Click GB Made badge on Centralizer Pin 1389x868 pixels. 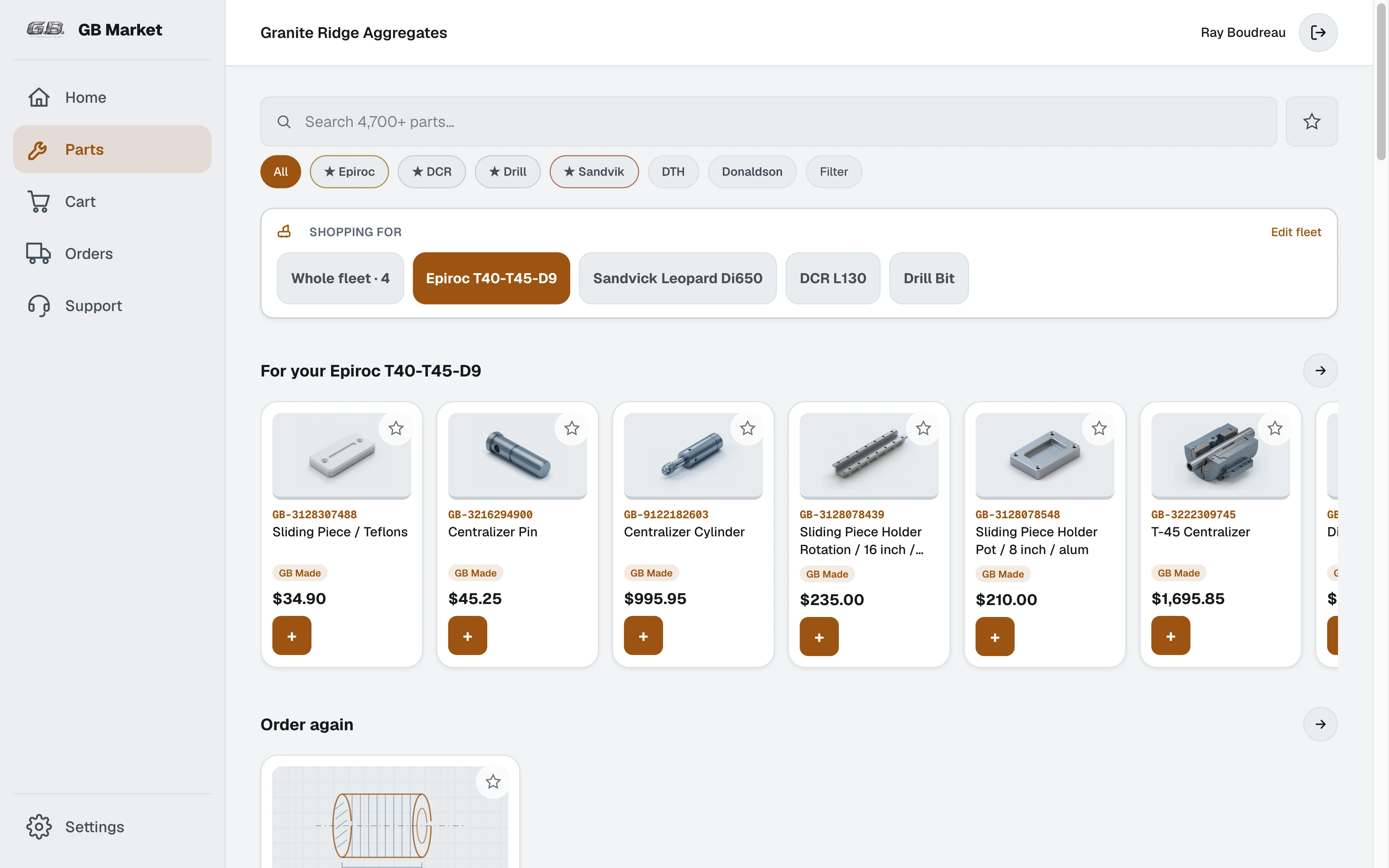pos(475,573)
